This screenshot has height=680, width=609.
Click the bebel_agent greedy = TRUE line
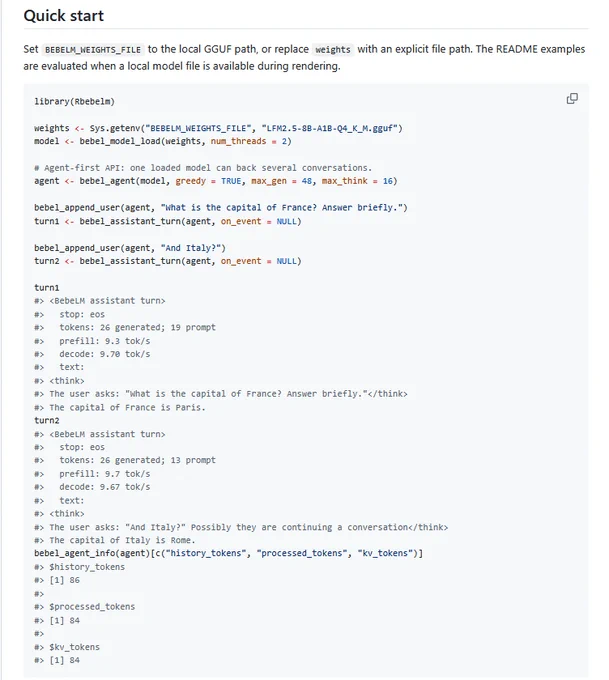click(216, 181)
